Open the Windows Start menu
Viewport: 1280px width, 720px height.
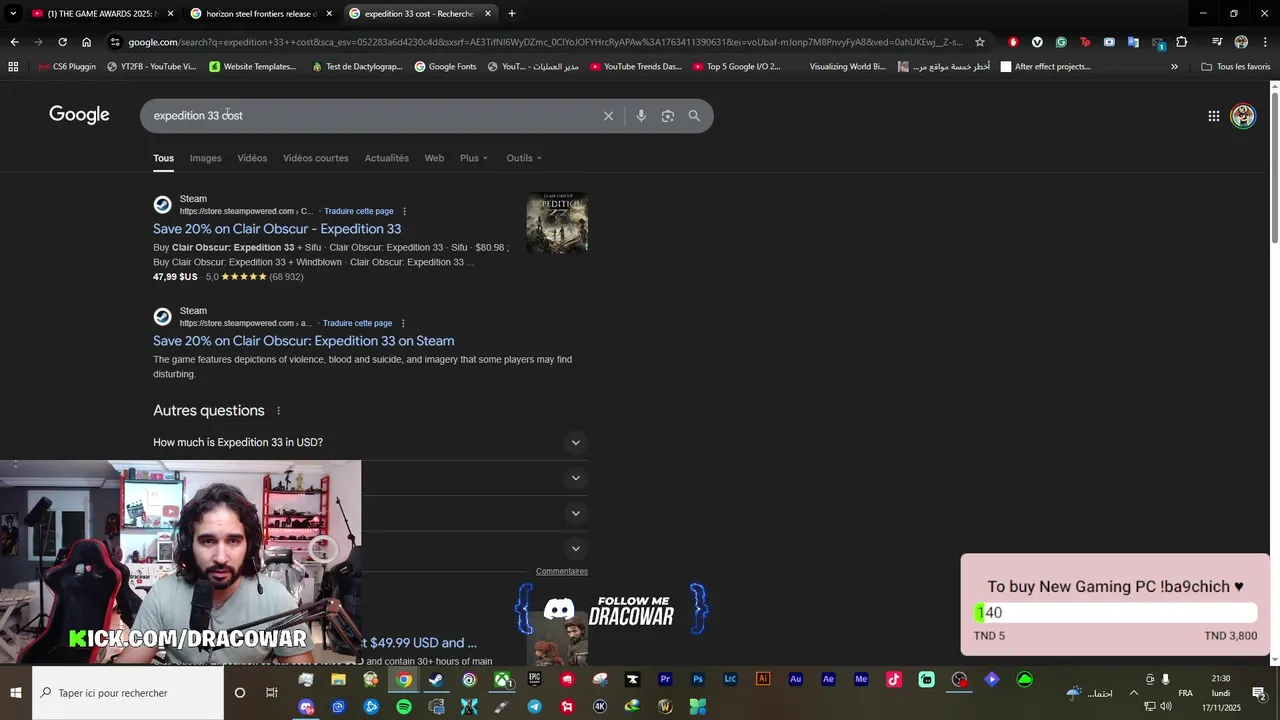[15, 692]
